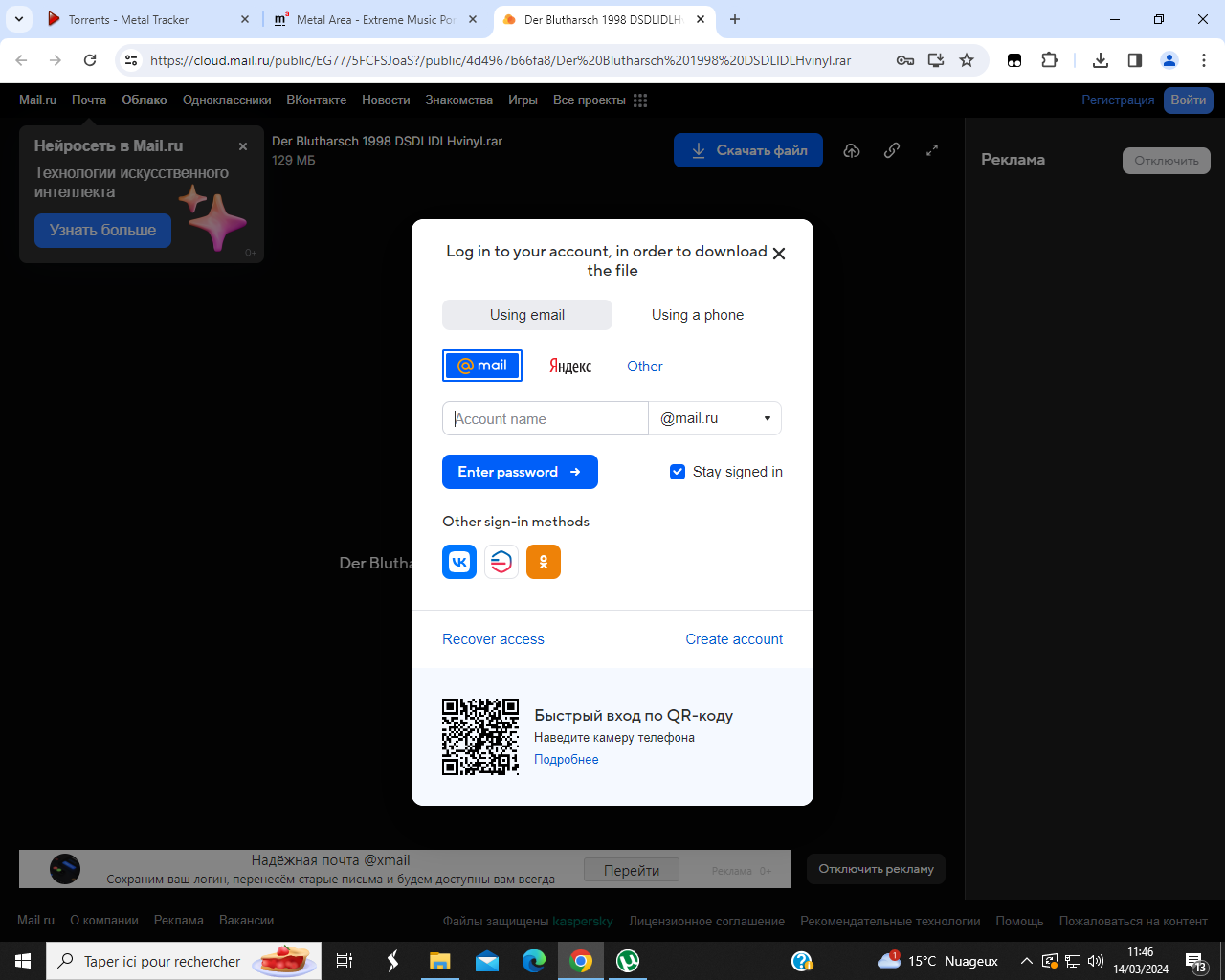This screenshot has height=980, width=1225.
Task: Open the Create account link
Action: pos(734,639)
